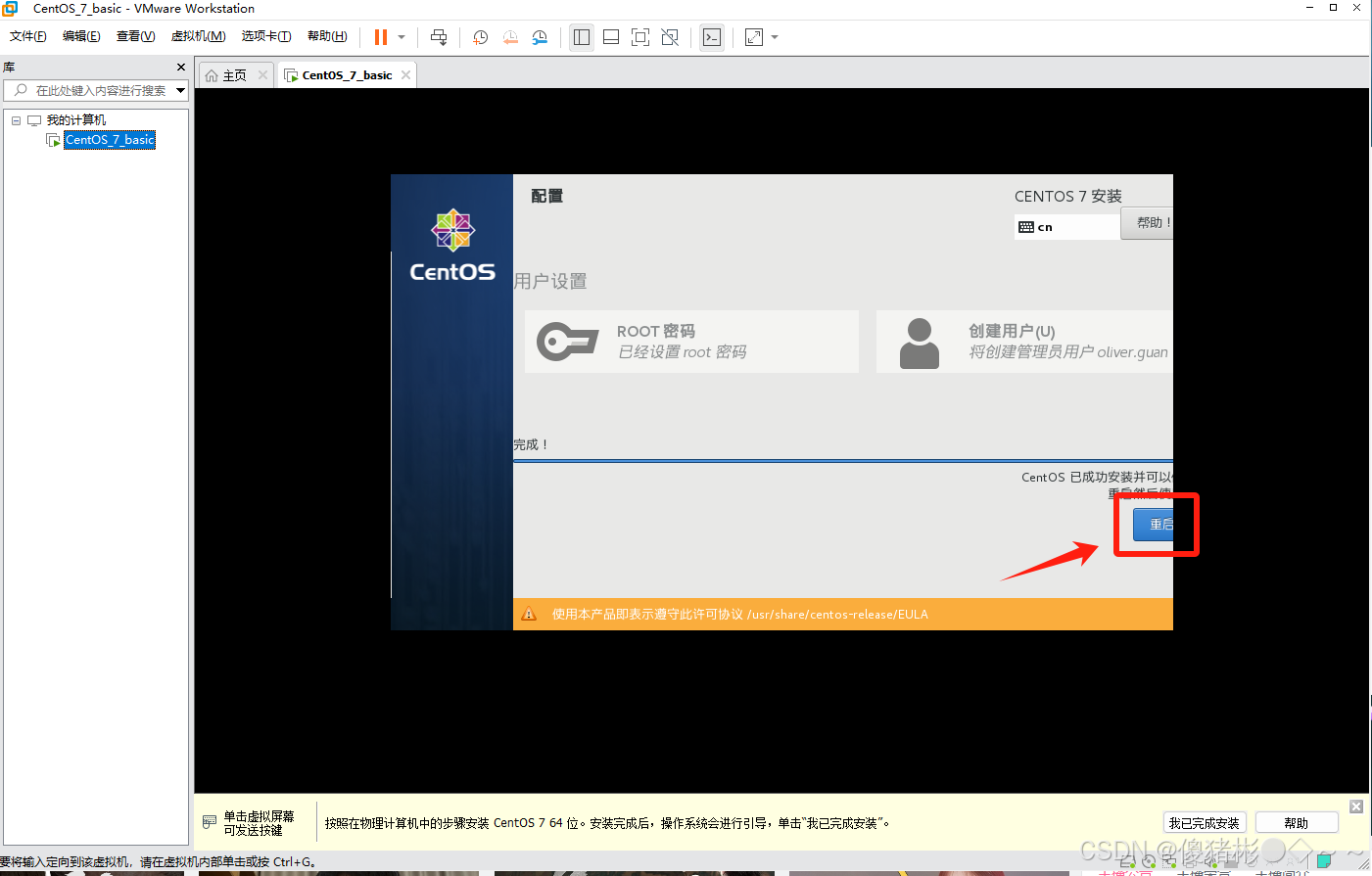Screen dimensions: 1372x876
Task: Click the keyboard hint icon in the info bar
Action: click(210, 822)
